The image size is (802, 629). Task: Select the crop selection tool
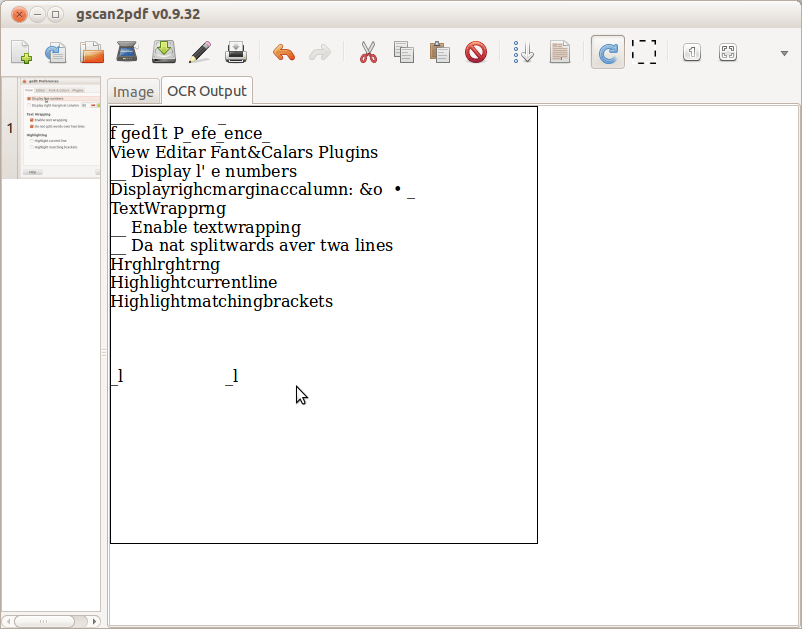pyautogui.click(x=644, y=52)
